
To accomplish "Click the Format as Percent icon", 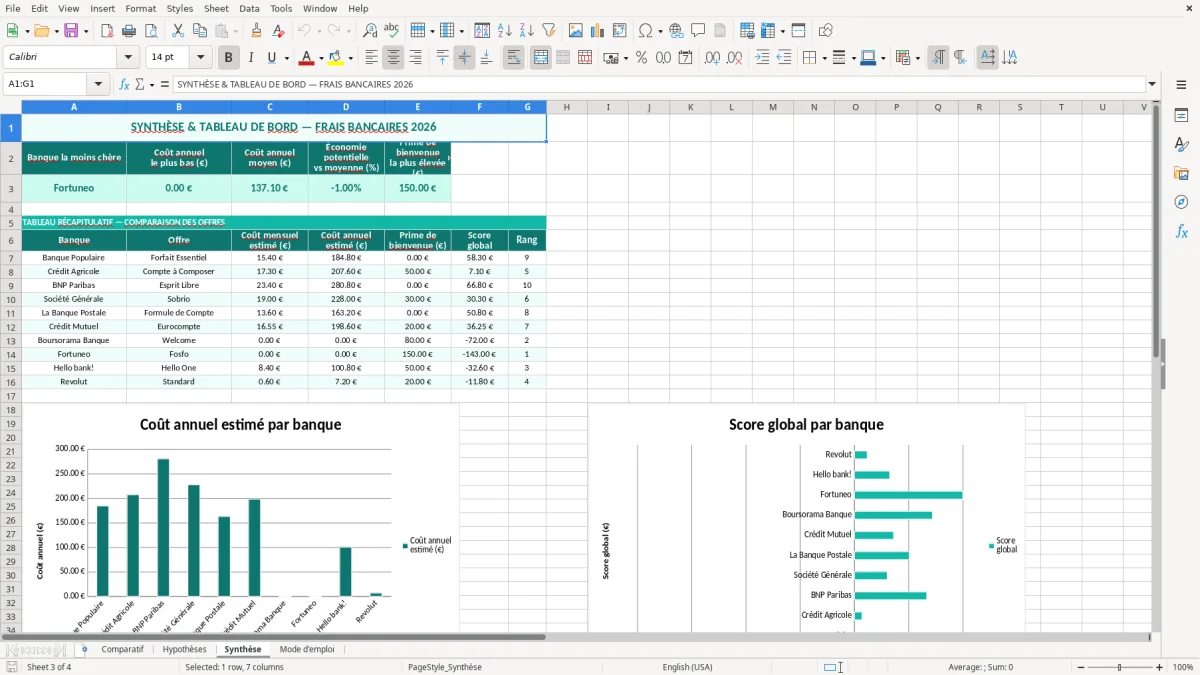I will coord(641,58).
